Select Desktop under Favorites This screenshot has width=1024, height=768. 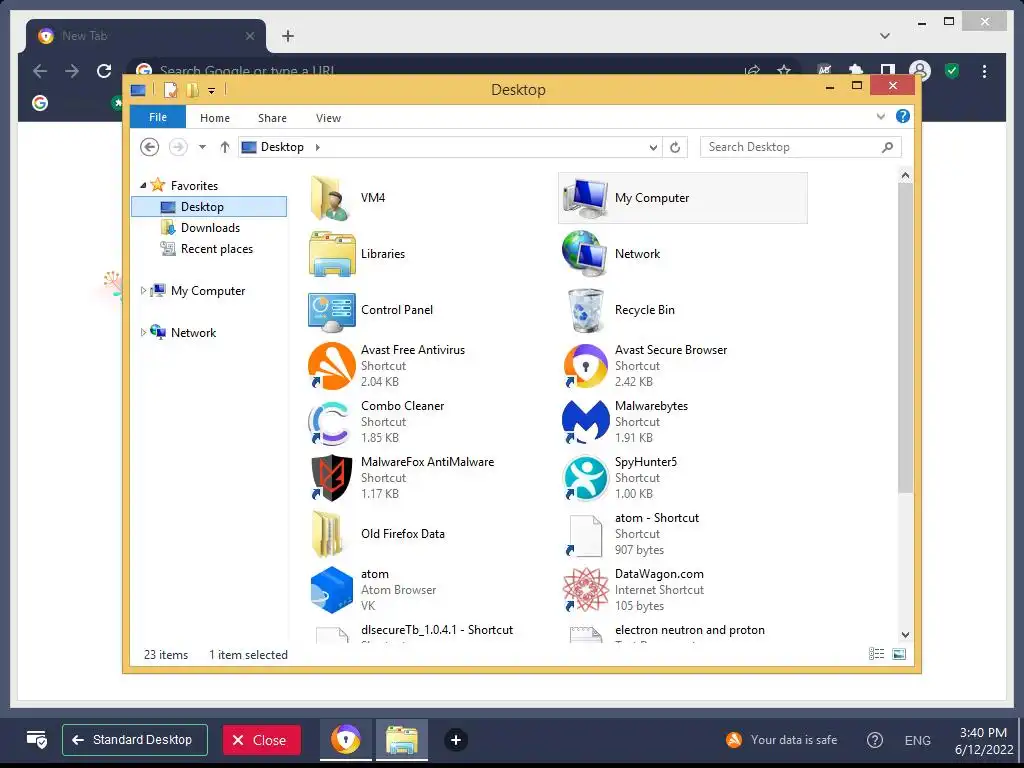pos(209,207)
